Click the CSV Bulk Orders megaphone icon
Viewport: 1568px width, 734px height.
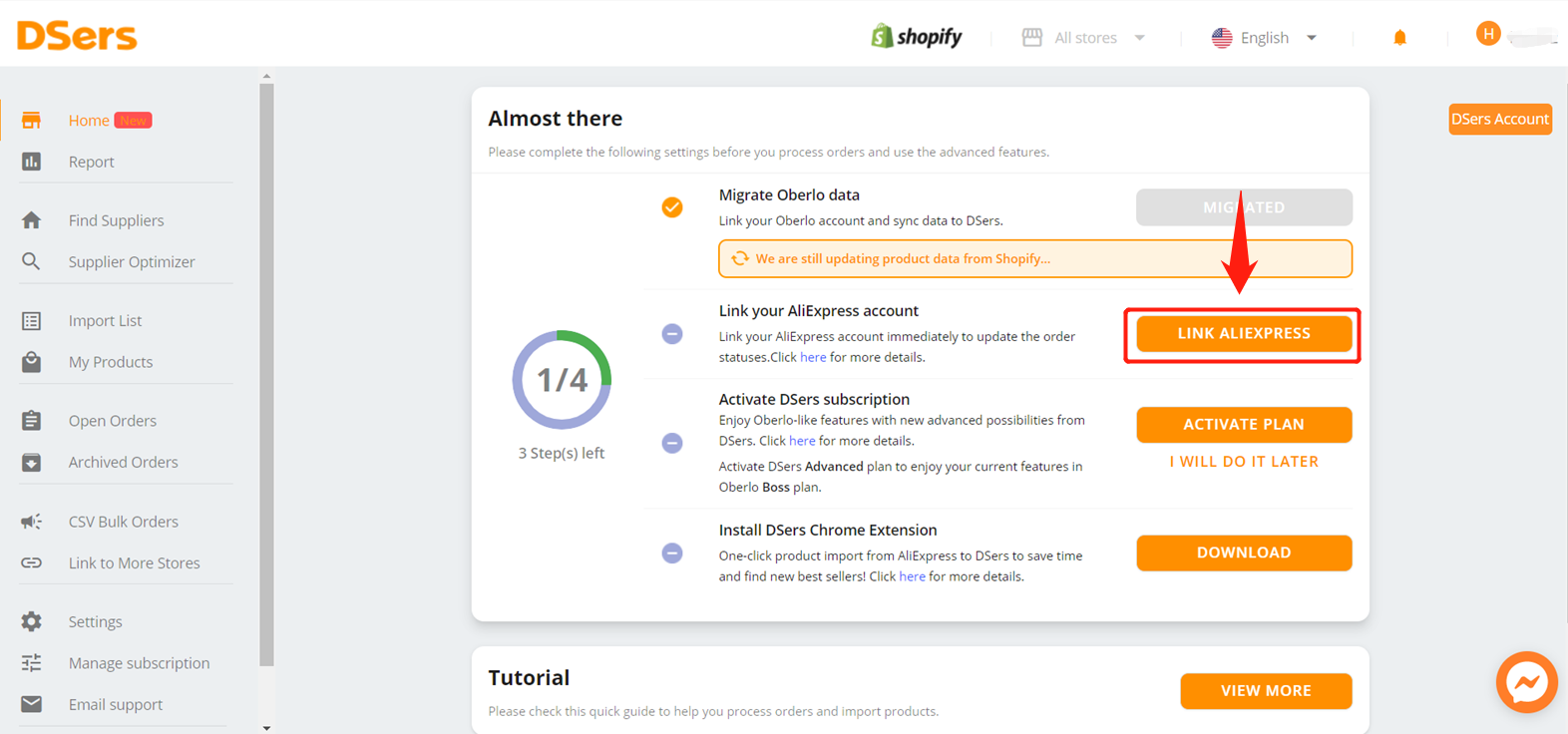pyautogui.click(x=31, y=522)
